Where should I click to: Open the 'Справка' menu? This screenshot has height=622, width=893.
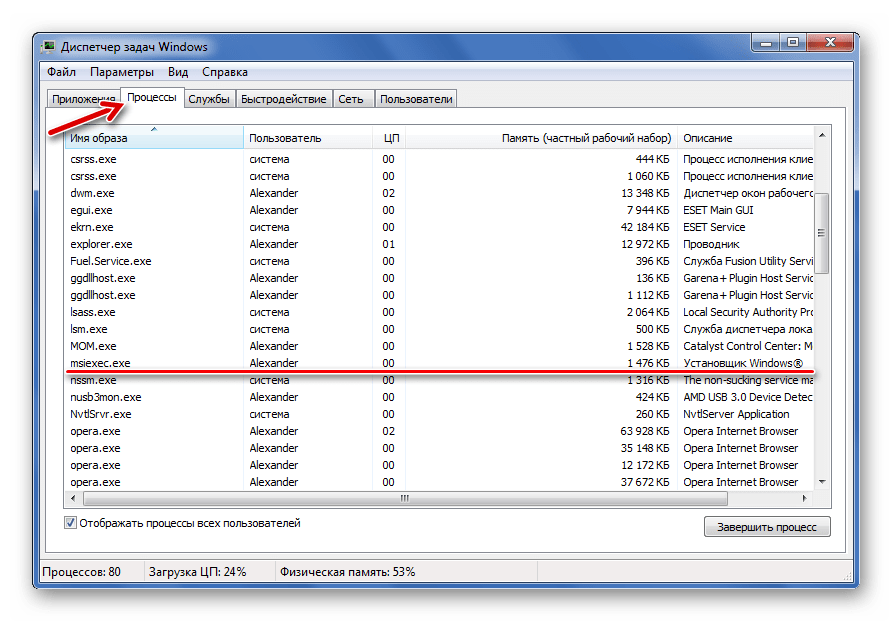(225, 72)
